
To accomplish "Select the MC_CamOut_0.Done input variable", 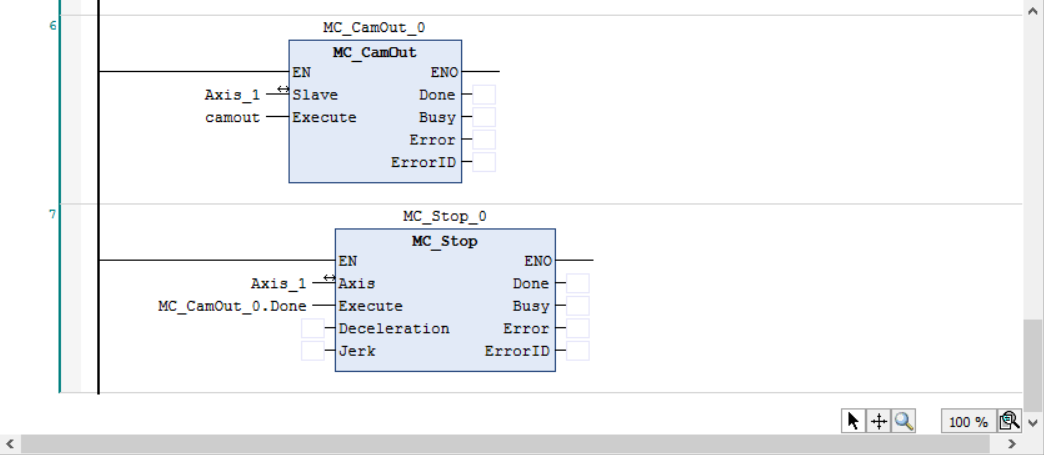I will pyautogui.click(x=232, y=306).
